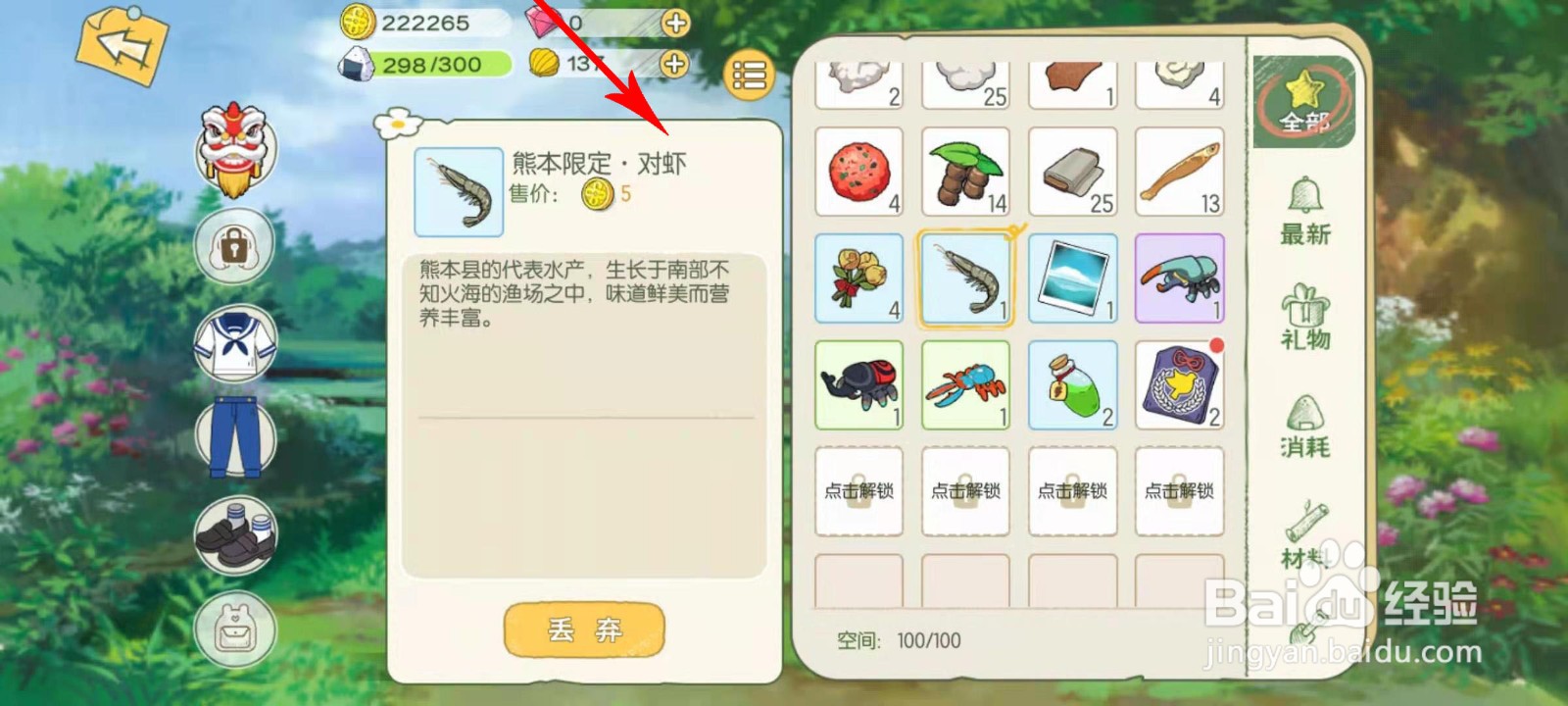Add gems with the plus icon

point(675,23)
